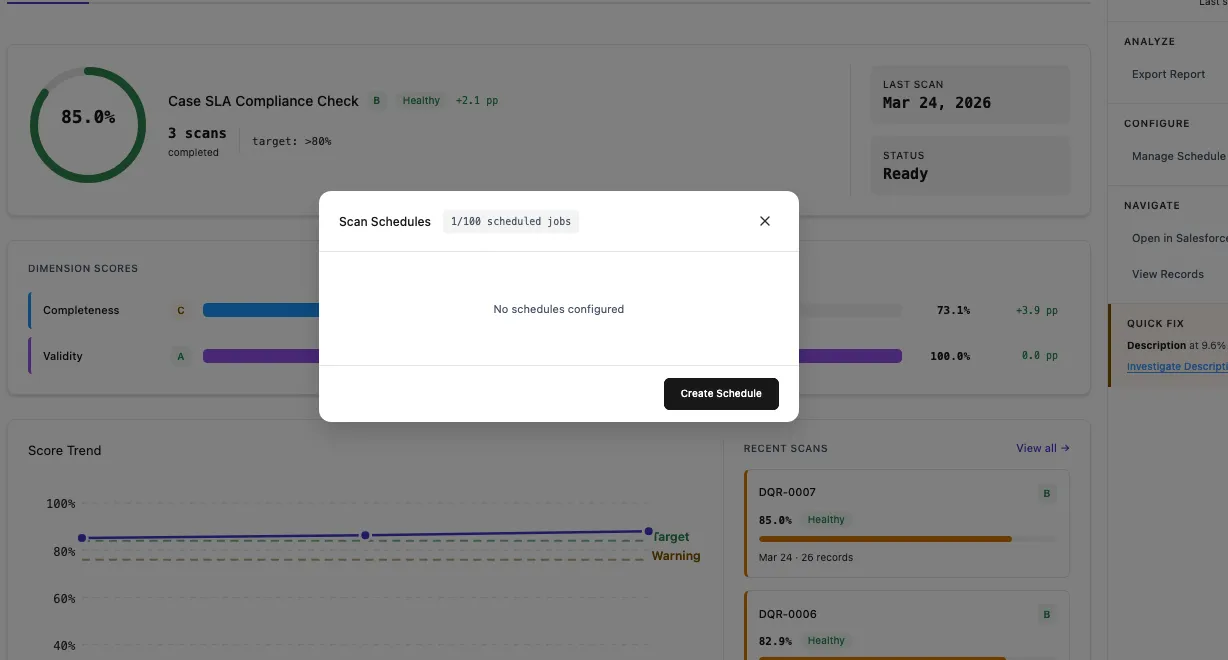The width and height of the screenshot is (1228, 660).
Task: Select the Completeness grade C badge
Action: (180, 310)
